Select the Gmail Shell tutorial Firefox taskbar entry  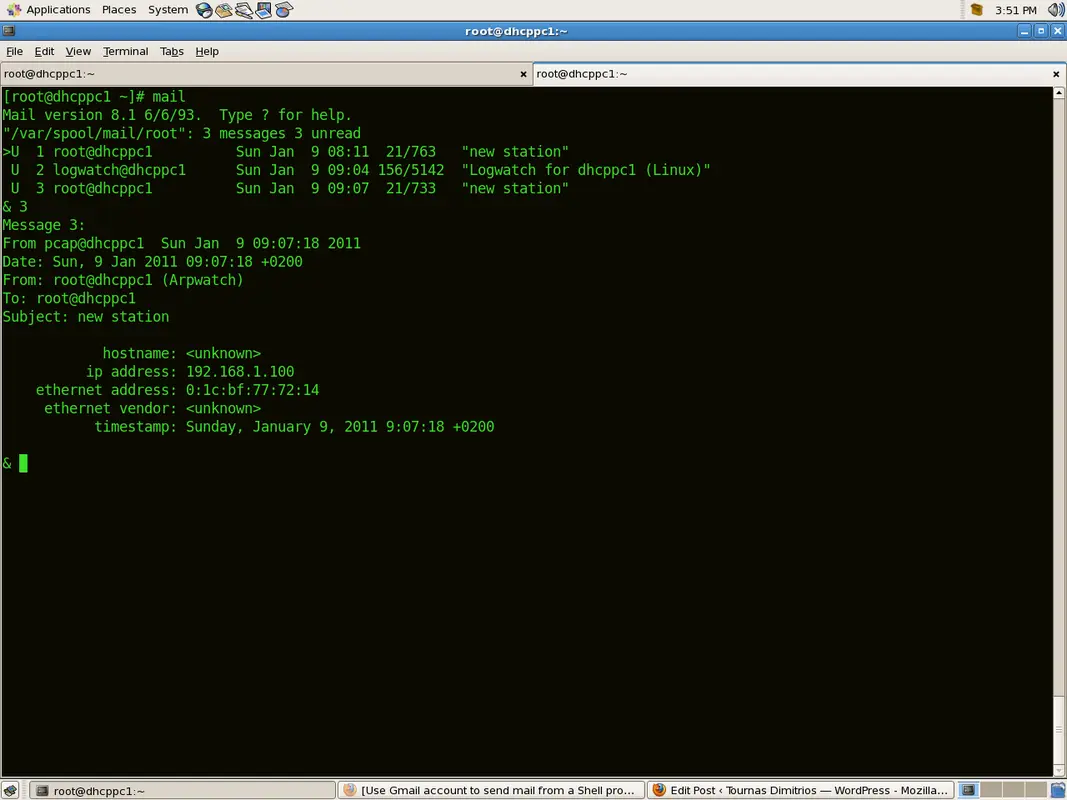490,790
